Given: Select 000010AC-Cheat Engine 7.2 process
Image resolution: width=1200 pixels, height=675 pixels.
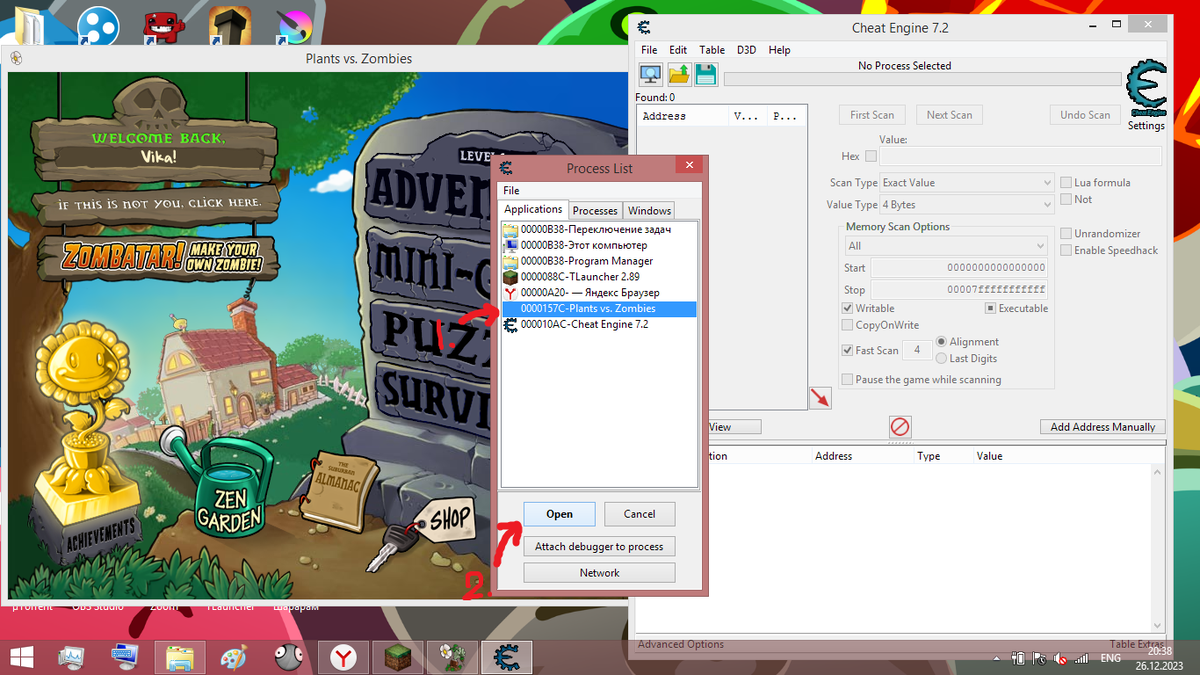Looking at the screenshot, I should (x=599, y=325).
